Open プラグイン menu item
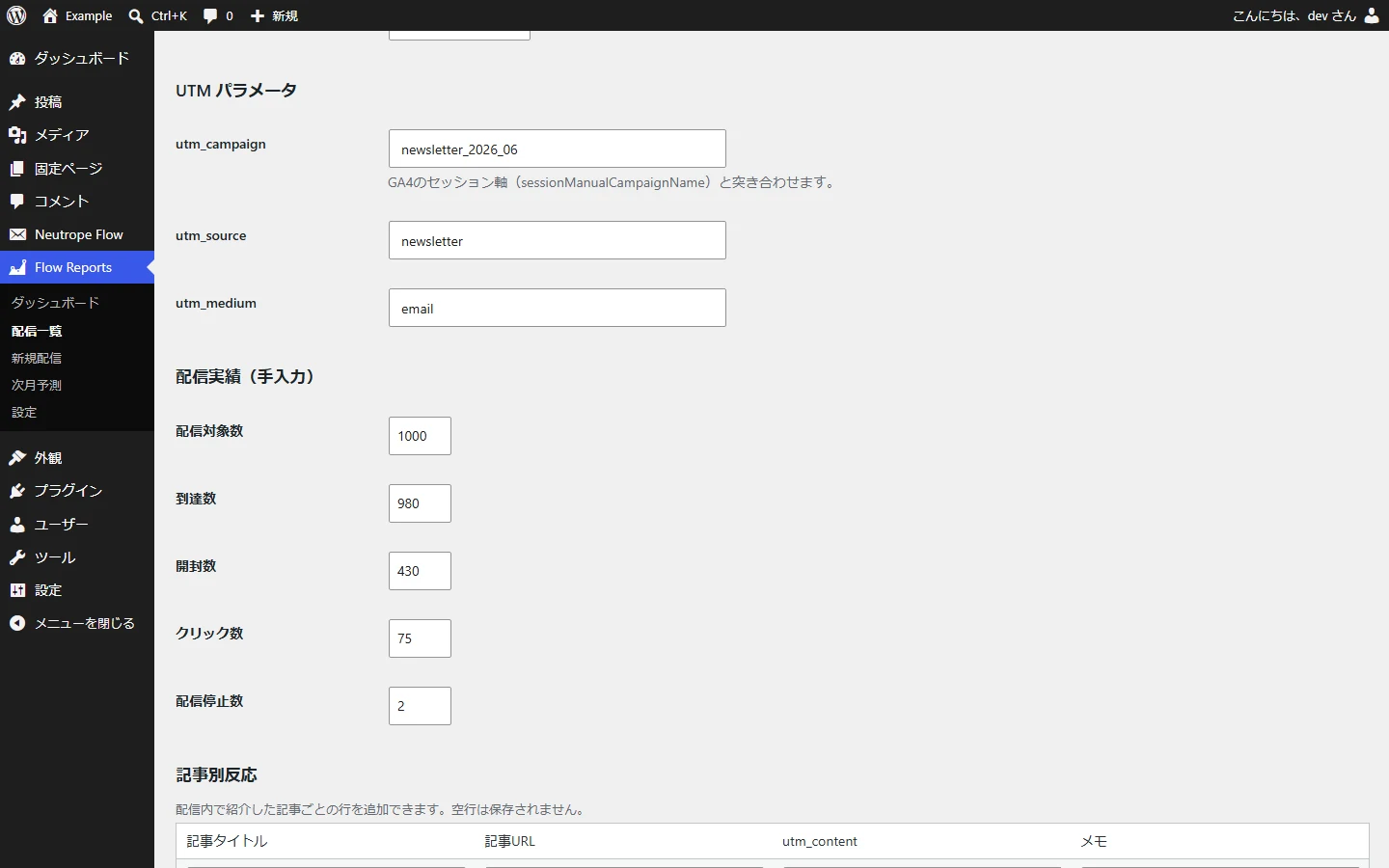 pos(77,491)
